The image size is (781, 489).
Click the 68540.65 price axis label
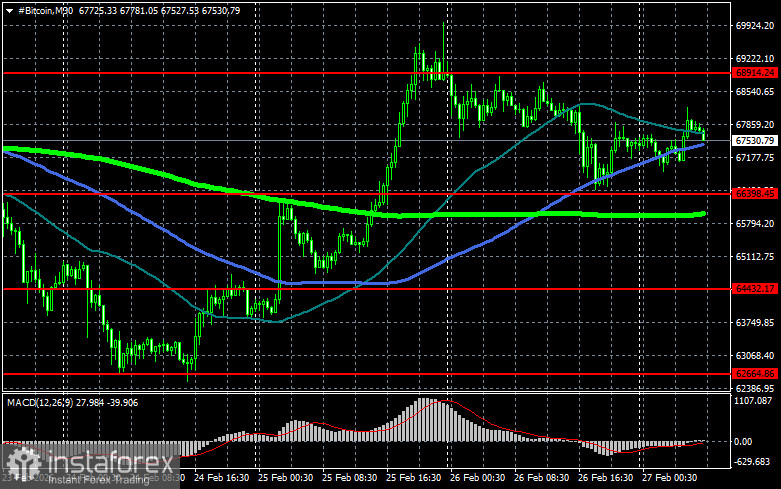pyautogui.click(x=755, y=92)
